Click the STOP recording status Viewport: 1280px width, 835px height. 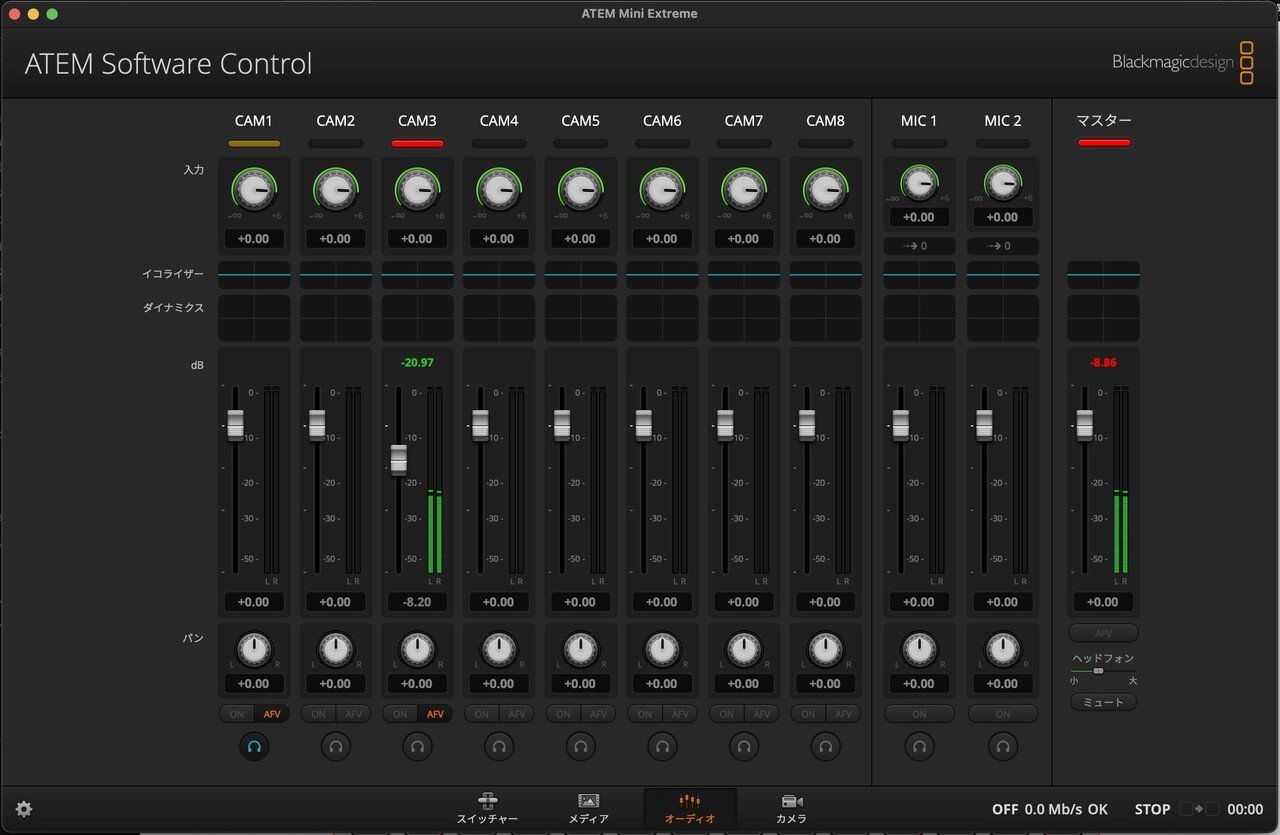[1152, 809]
